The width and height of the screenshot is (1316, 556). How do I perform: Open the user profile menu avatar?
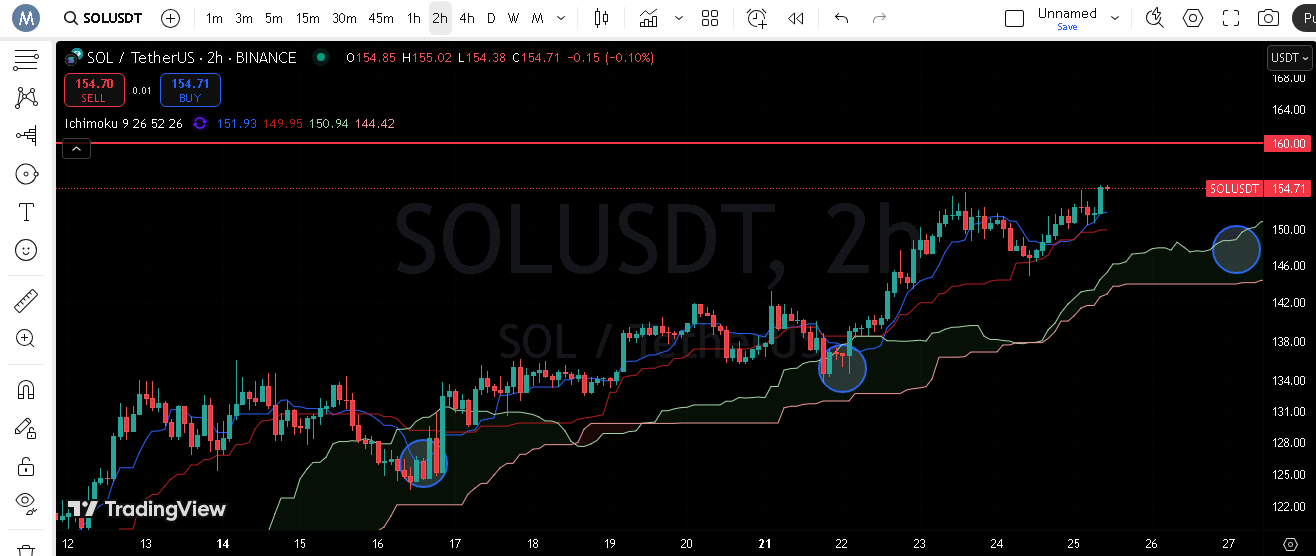[27, 18]
